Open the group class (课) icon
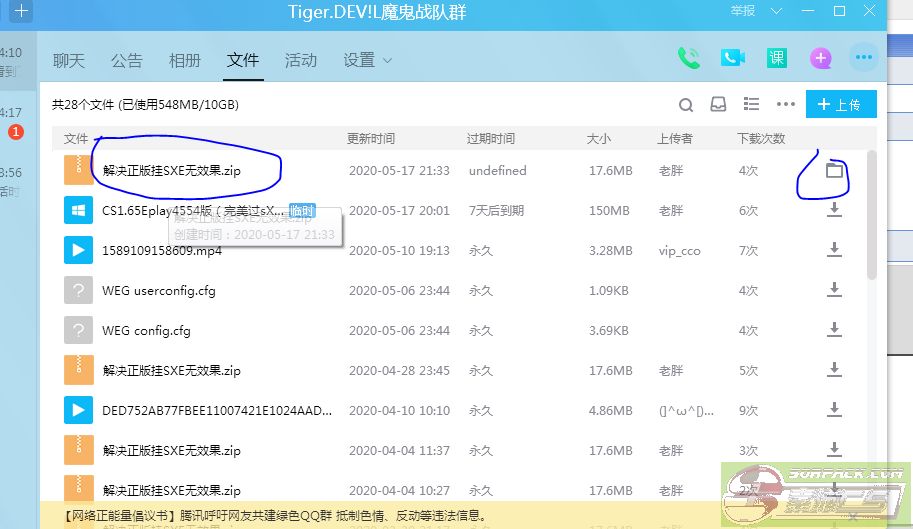913x529 pixels. (x=777, y=58)
